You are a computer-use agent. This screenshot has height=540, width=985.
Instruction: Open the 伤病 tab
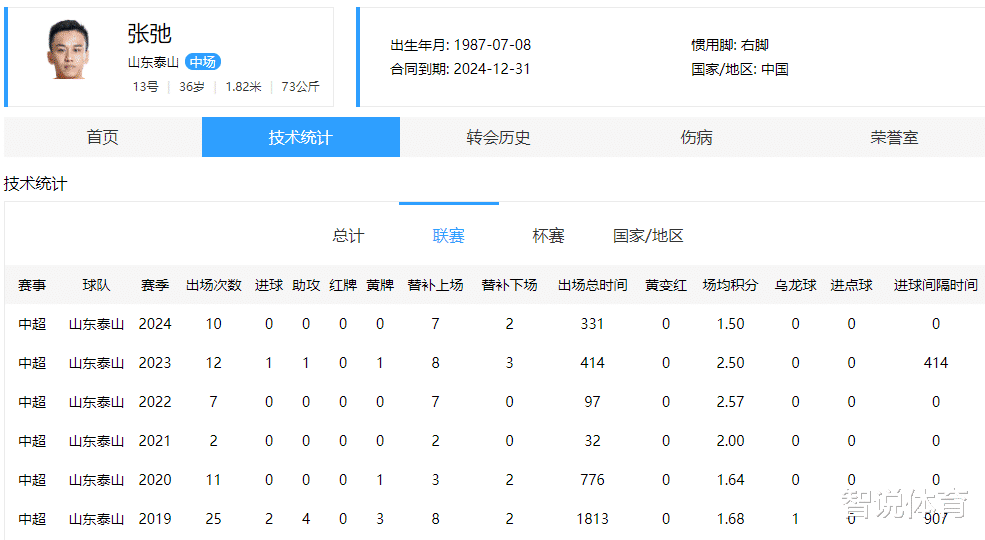pos(697,137)
